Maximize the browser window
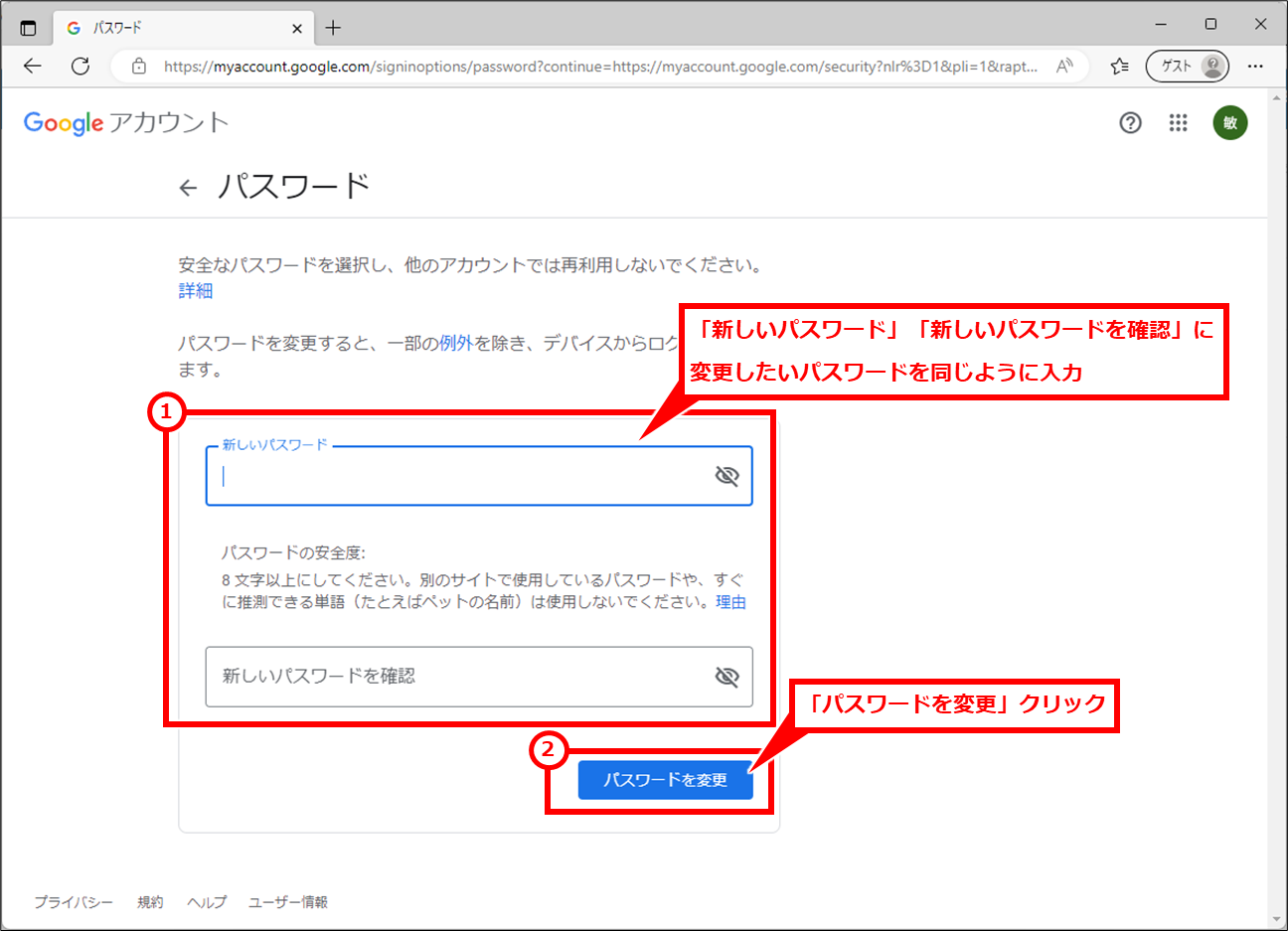This screenshot has width=1288, height=931. (x=1210, y=24)
